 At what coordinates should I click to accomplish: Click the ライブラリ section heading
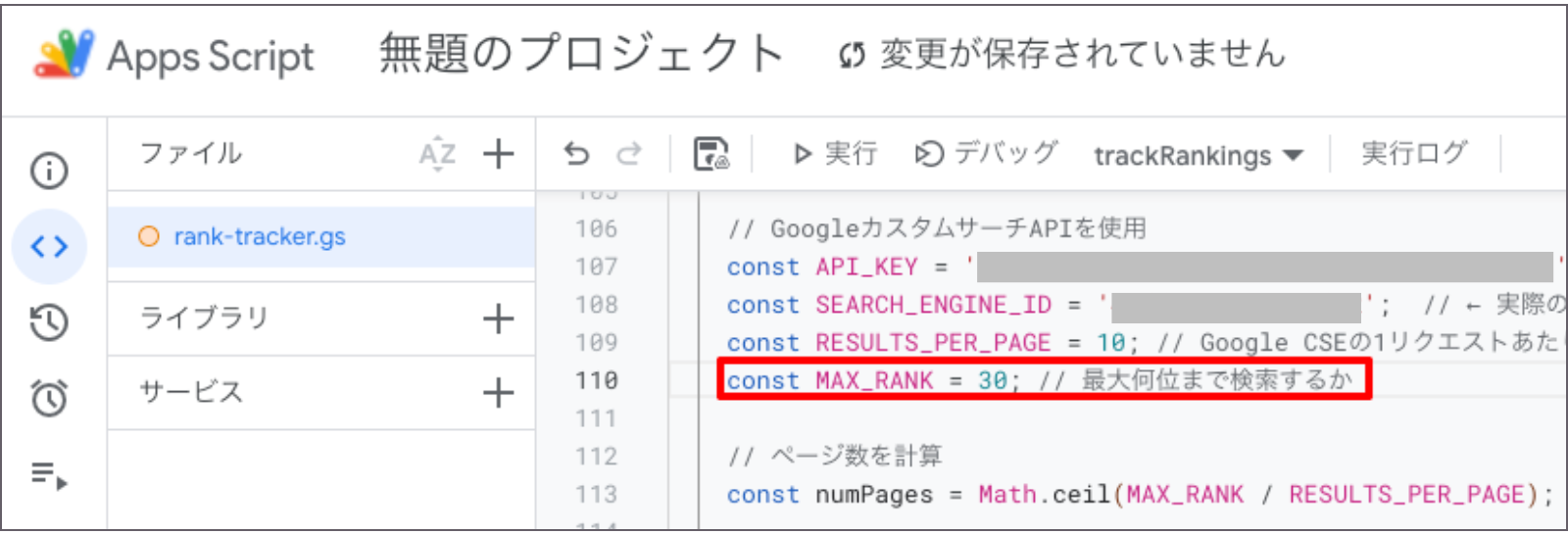tap(204, 318)
